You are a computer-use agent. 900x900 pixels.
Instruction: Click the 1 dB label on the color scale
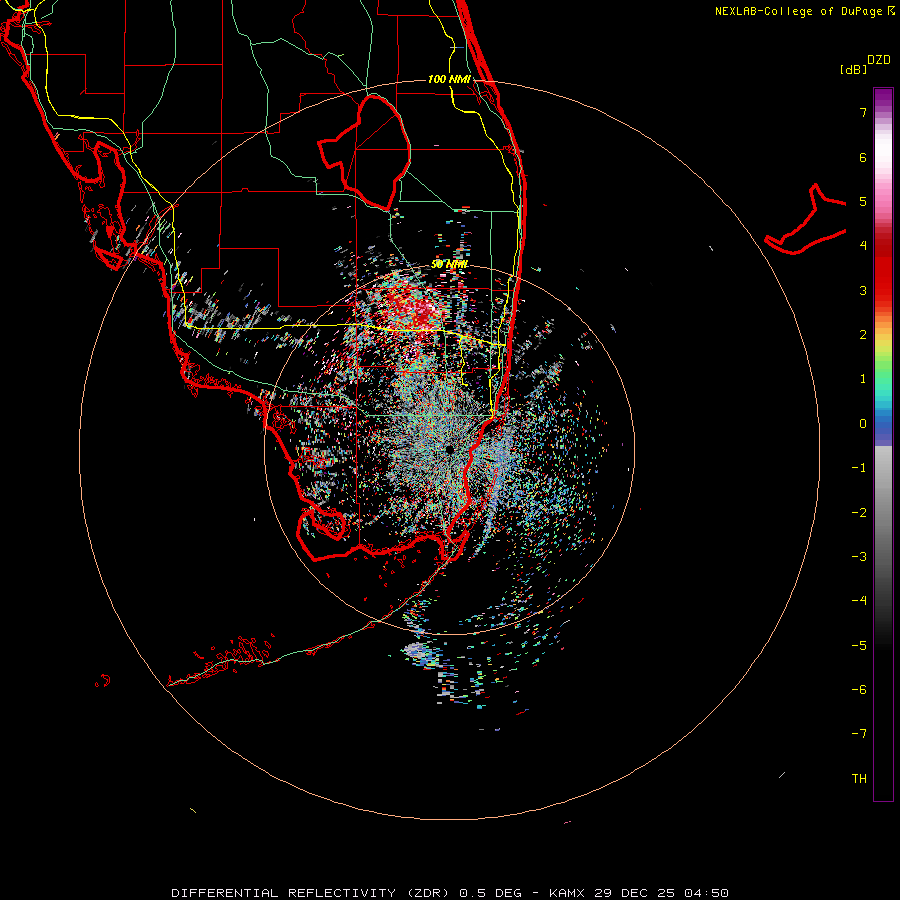(x=863, y=379)
